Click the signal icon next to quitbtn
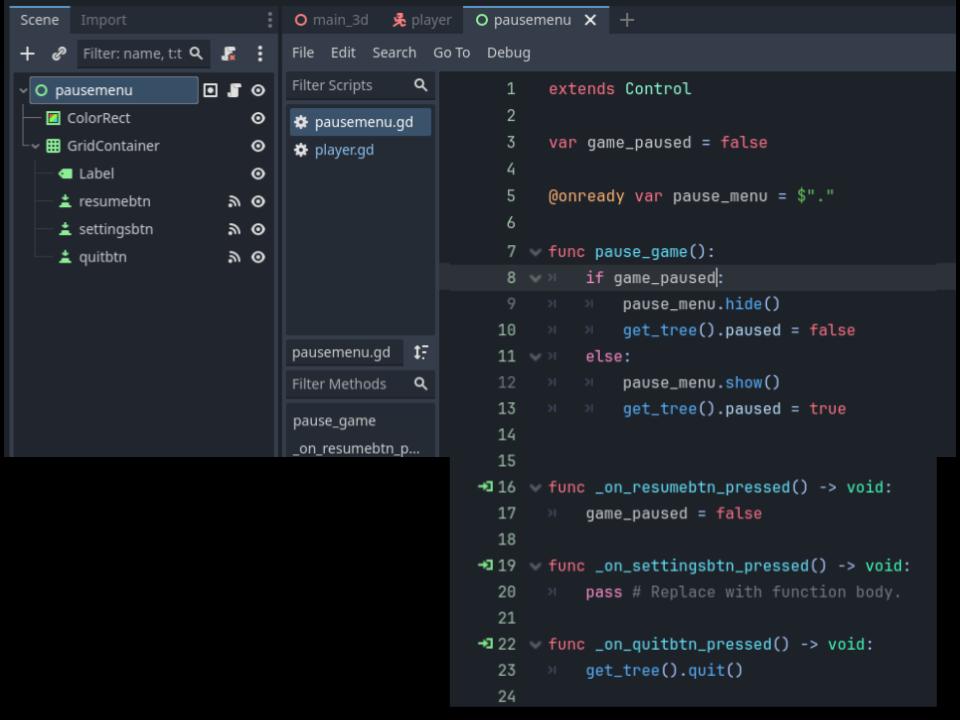Screen dimensions: 960x720 pyautogui.click(x=234, y=257)
